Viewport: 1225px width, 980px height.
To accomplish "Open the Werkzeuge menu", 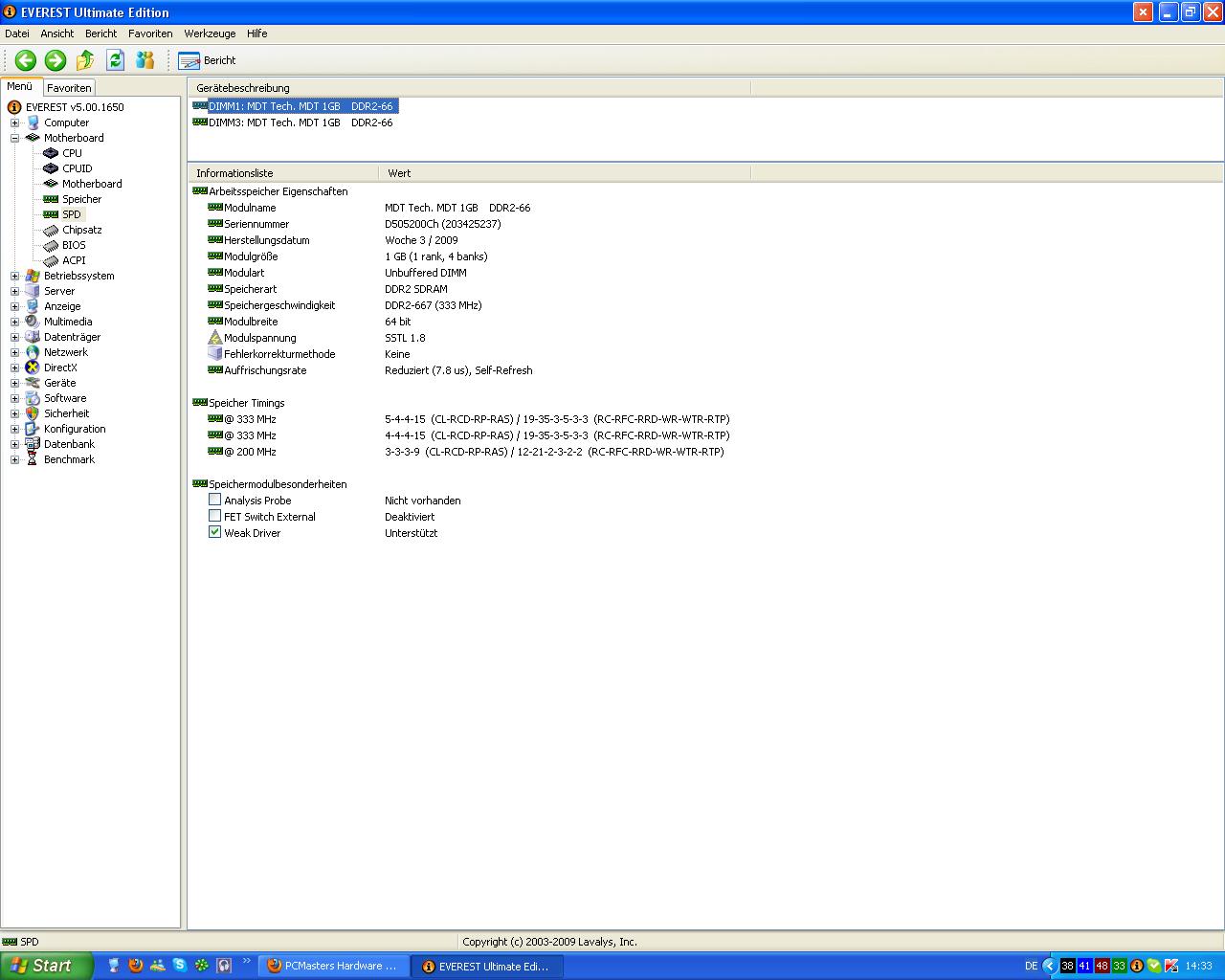I will [210, 33].
